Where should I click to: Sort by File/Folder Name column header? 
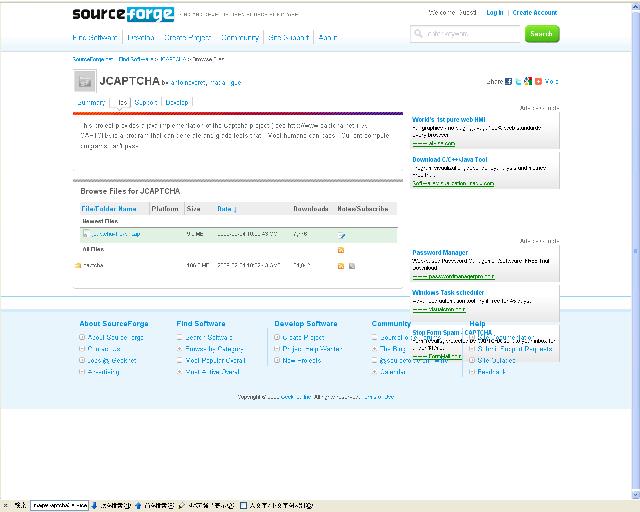point(109,209)
